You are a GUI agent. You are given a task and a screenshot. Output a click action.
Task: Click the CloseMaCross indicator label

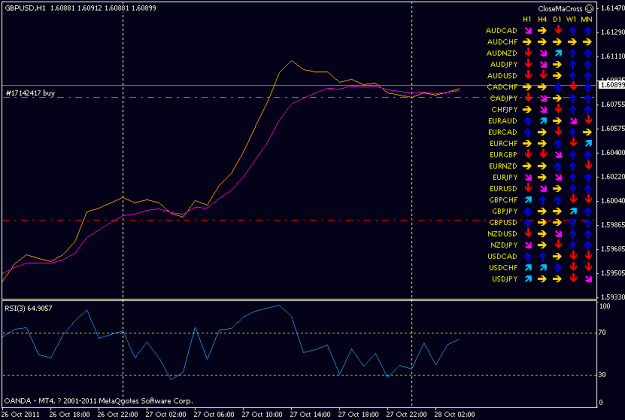(560, 8)
